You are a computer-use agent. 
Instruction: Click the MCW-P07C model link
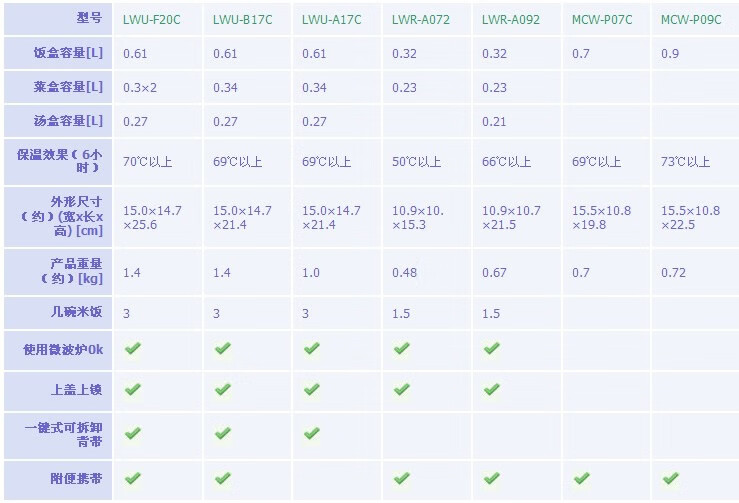[600, 19]
